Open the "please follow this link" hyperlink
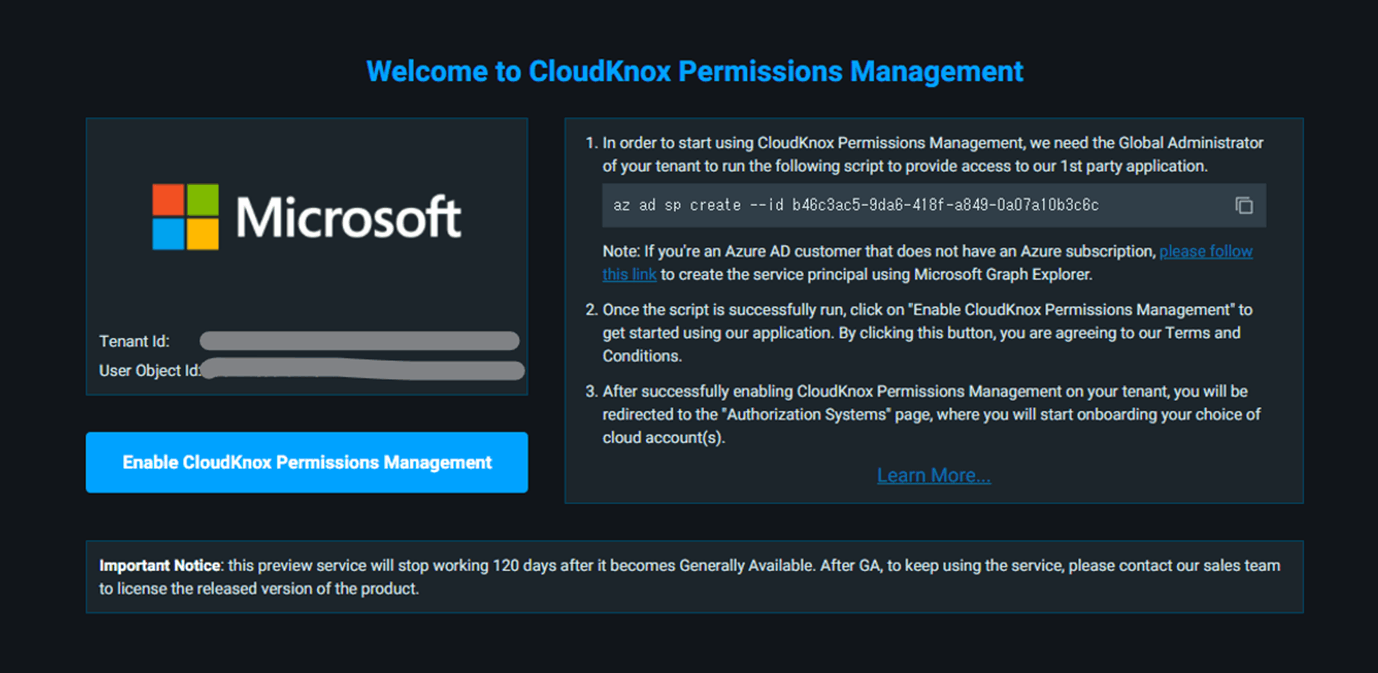1378x673 pixels. click(1205, 251)
